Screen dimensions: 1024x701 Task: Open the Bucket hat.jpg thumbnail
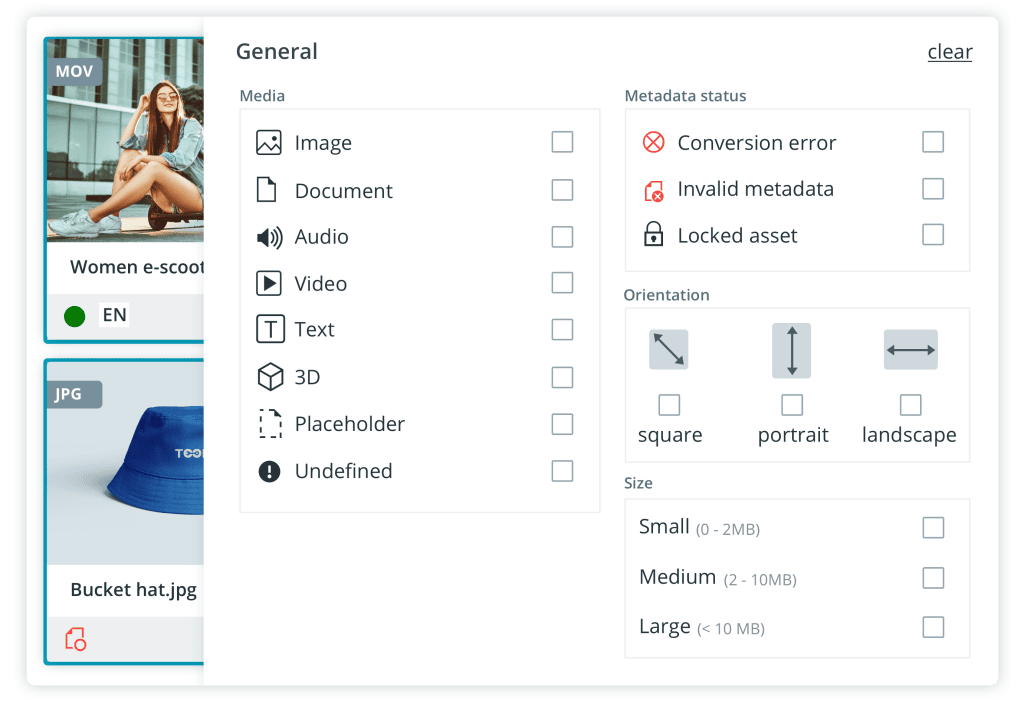click(125, 470)
